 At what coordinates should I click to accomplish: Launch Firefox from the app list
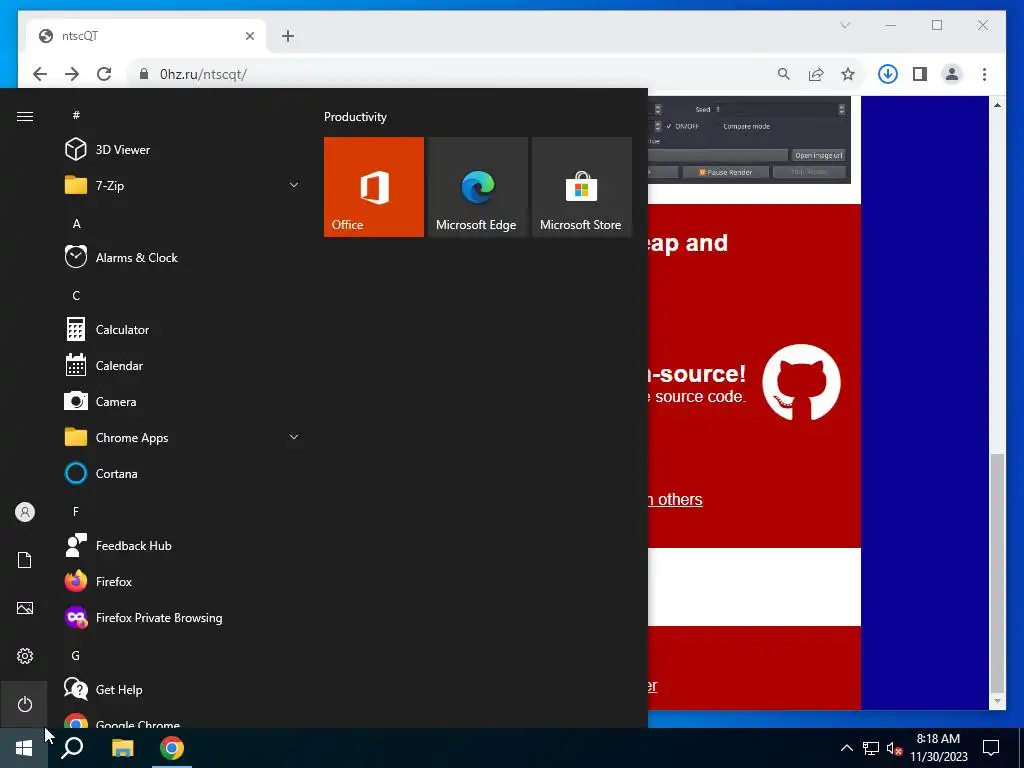click(x=181, y=581)
